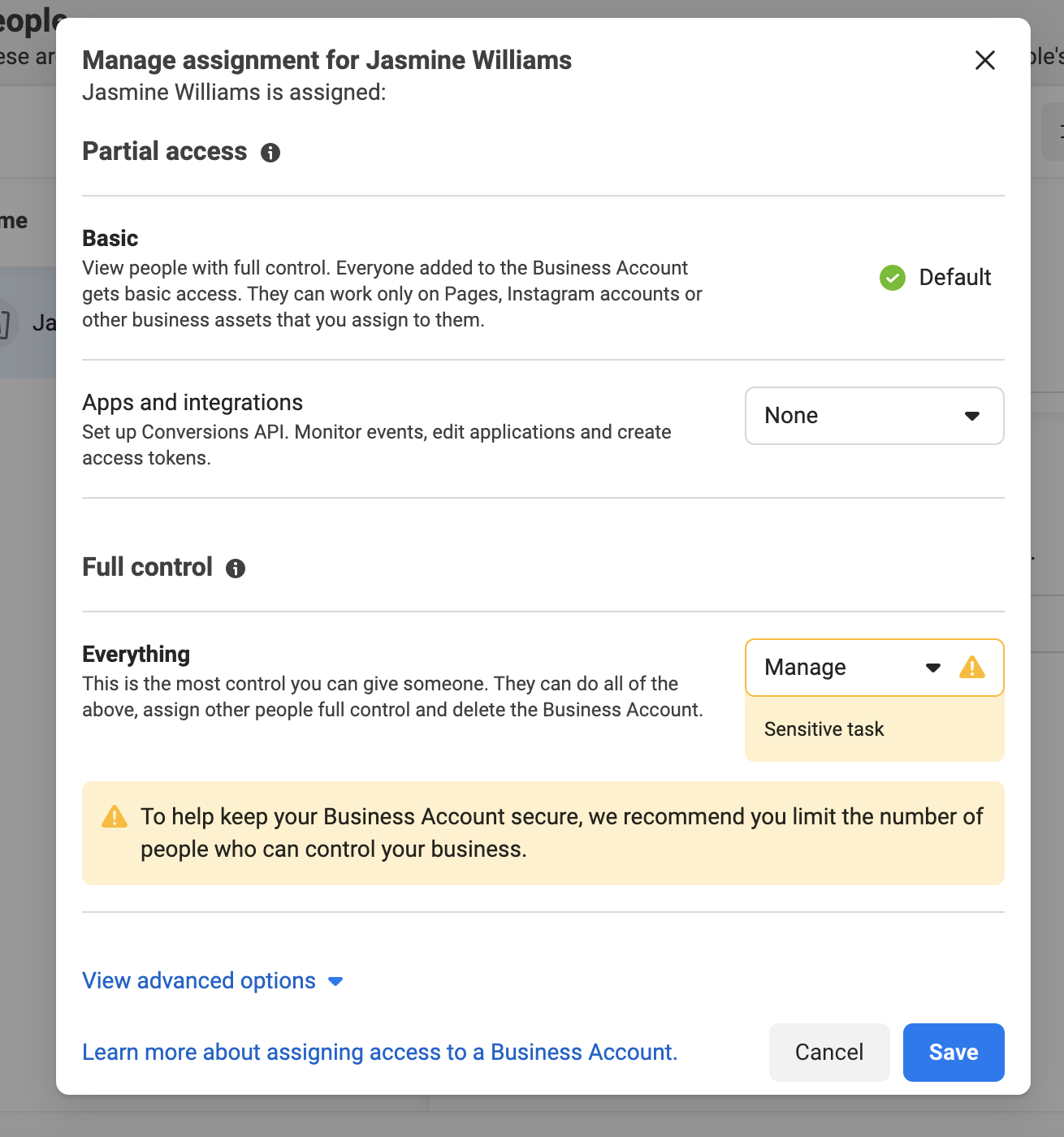This screenshot has height=1137, width=1064.
Task: Click info icon beside Full control heading
Action: (236, 568)
